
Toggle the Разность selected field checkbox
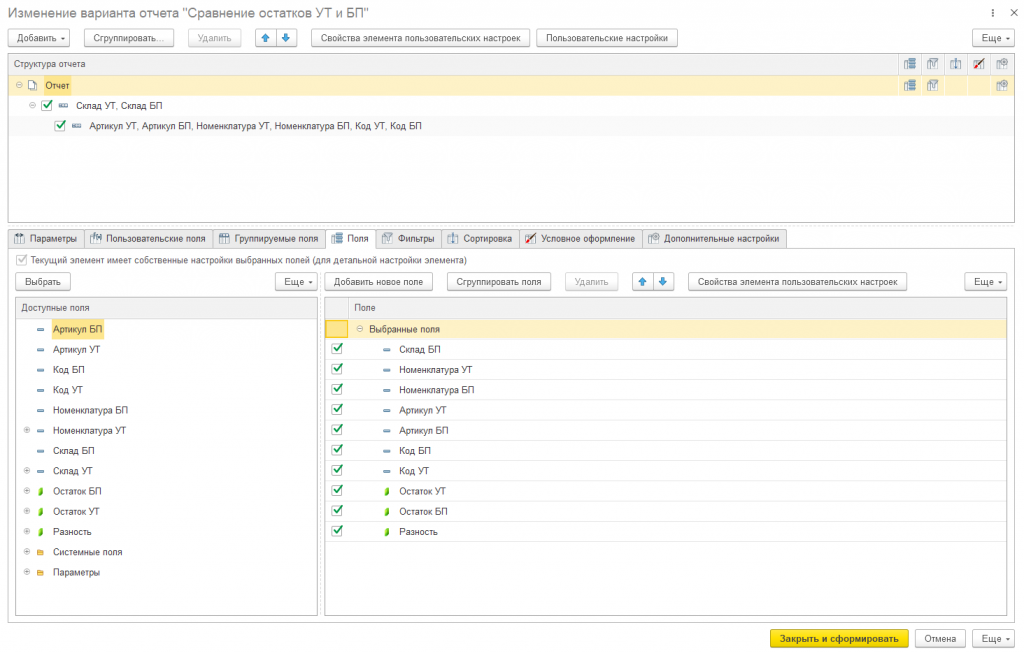coord(337,531)
